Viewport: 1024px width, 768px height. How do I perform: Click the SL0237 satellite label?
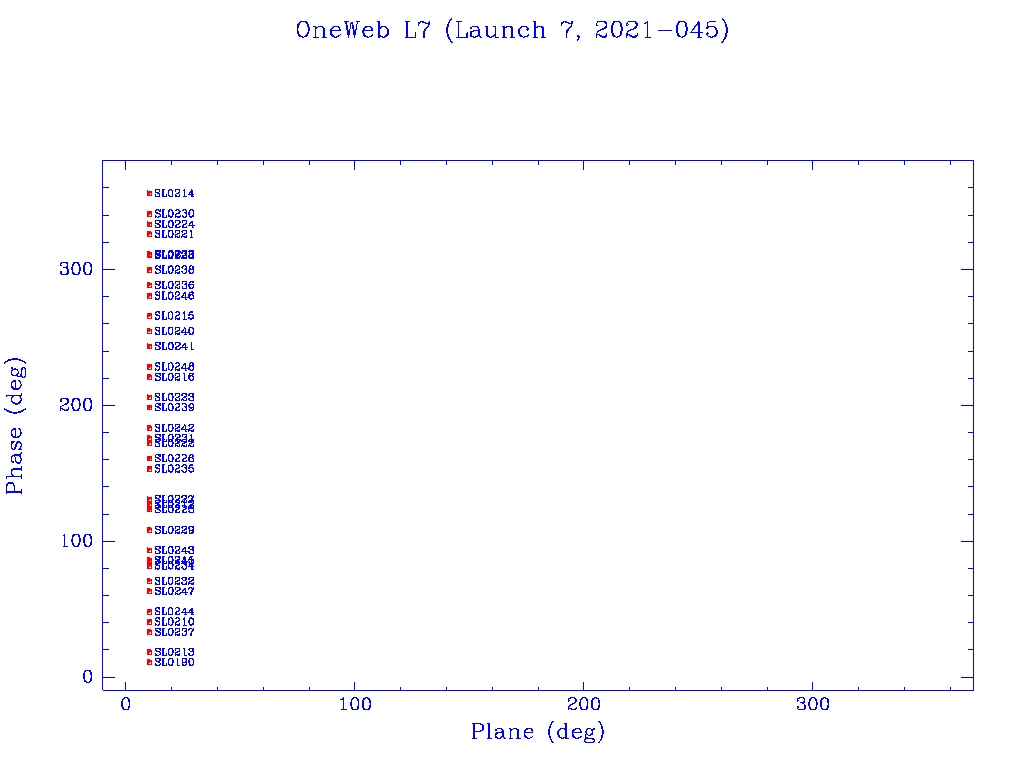coord(174,632)
